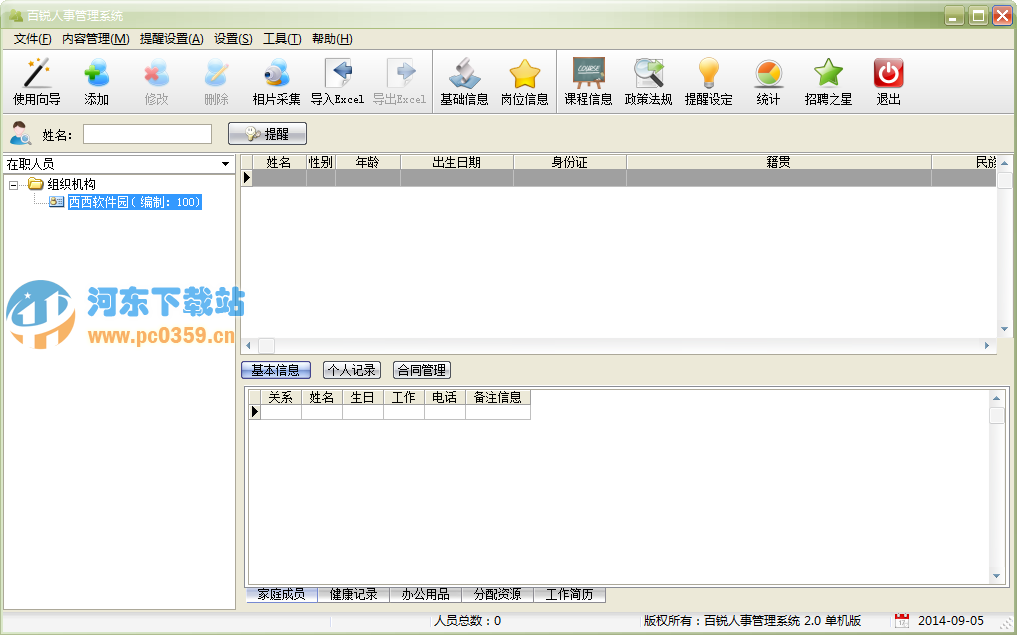
Task: Open 招聘之星 green star icon
Action: point(828,73)
